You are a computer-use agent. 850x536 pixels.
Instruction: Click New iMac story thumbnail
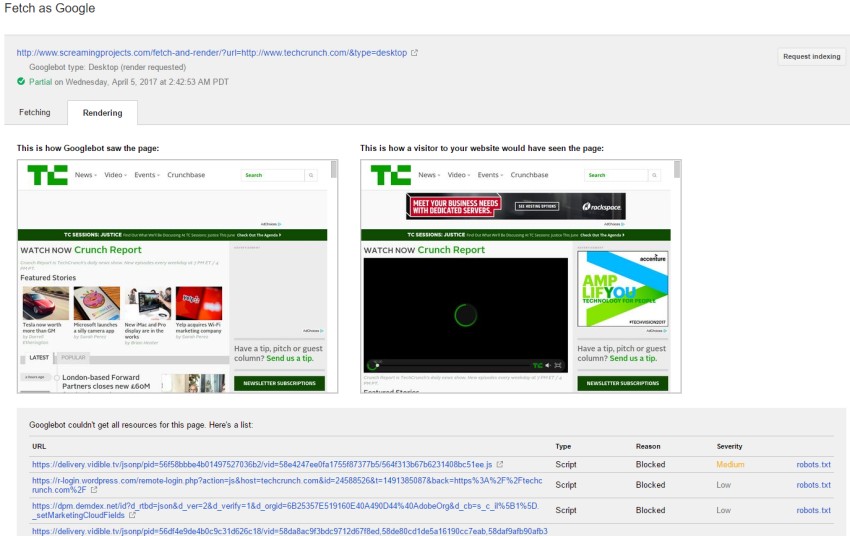pos(147,303)
